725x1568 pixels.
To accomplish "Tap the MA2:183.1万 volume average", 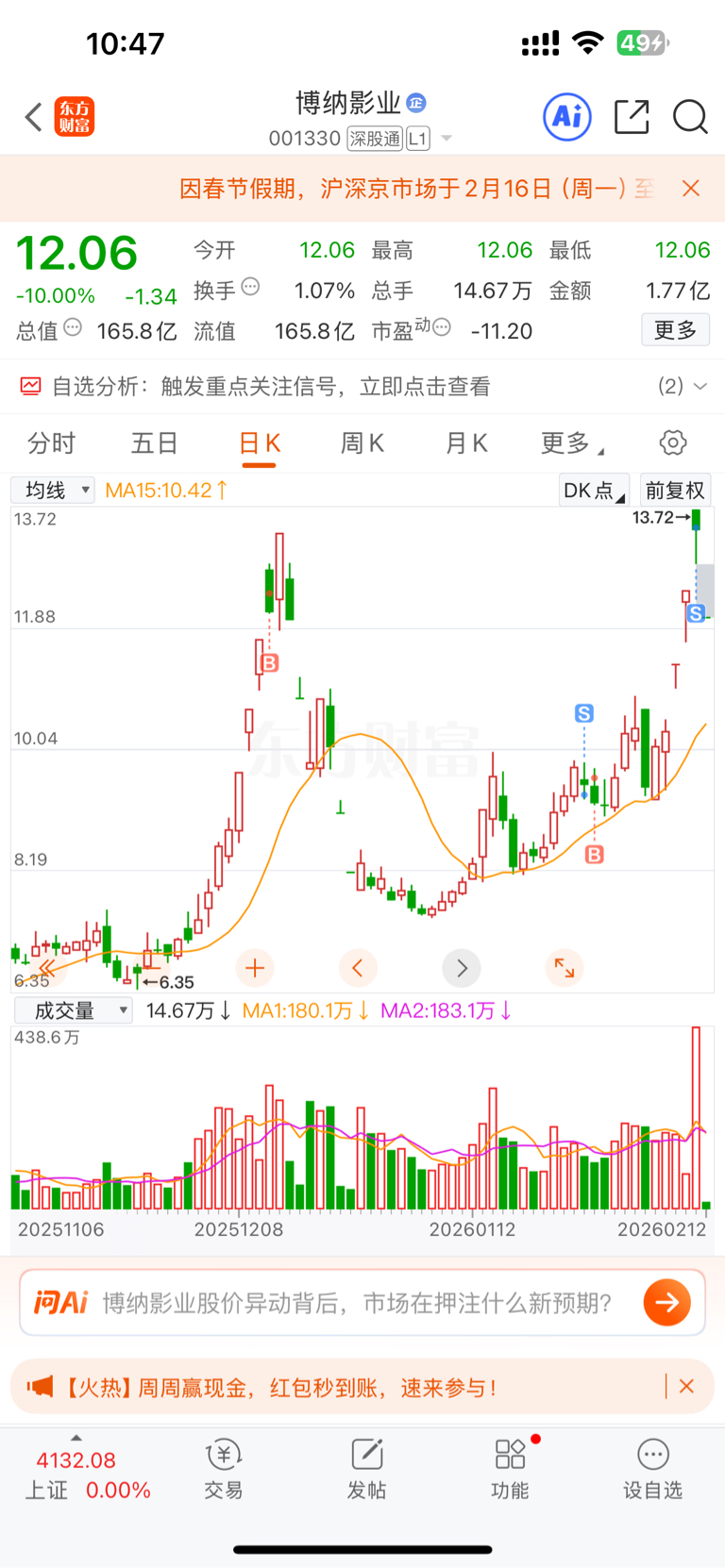I will point(446,1010).
